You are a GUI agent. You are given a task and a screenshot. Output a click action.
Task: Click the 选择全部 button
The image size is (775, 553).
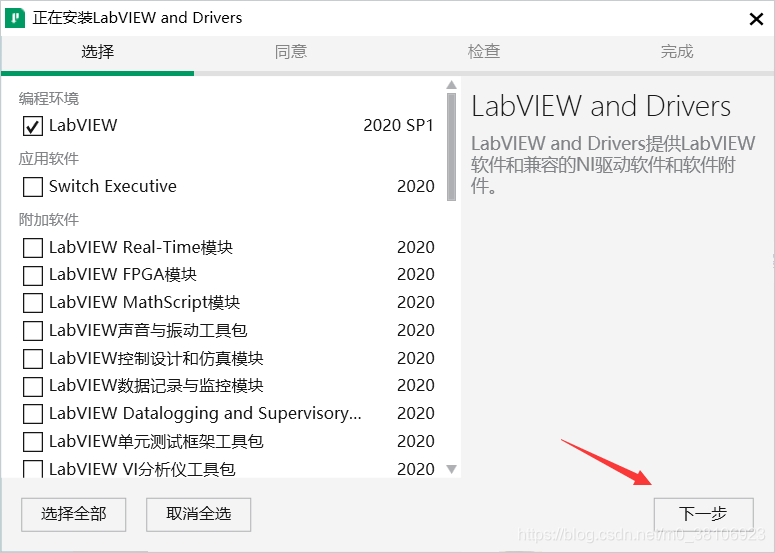click(74, 514)
